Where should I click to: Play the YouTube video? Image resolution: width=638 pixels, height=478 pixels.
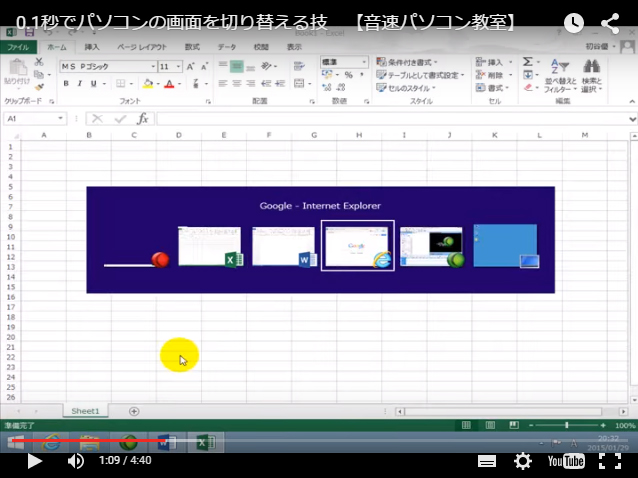35,461
